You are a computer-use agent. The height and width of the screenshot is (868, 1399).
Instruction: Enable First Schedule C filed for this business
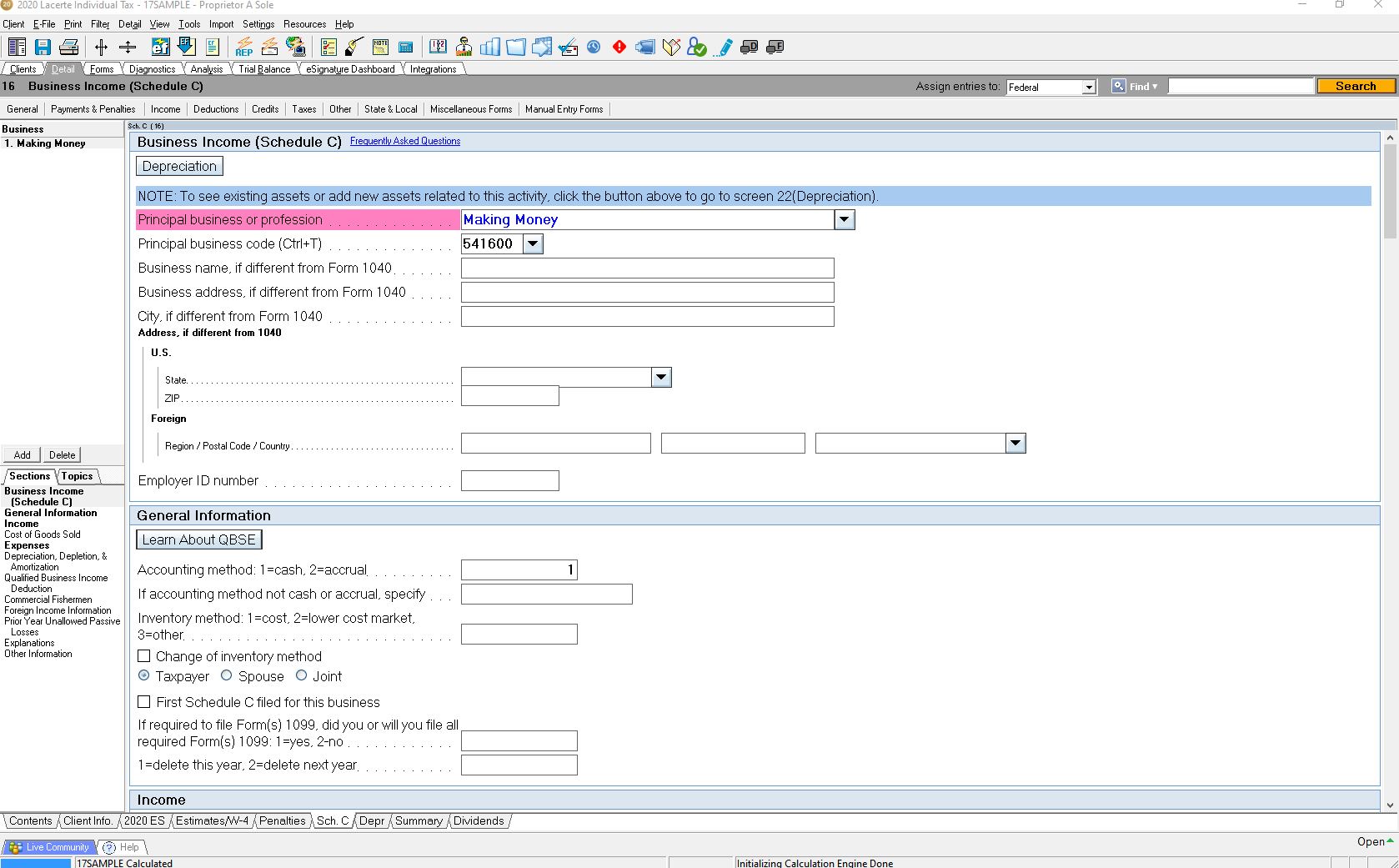[x=143, y=702]
